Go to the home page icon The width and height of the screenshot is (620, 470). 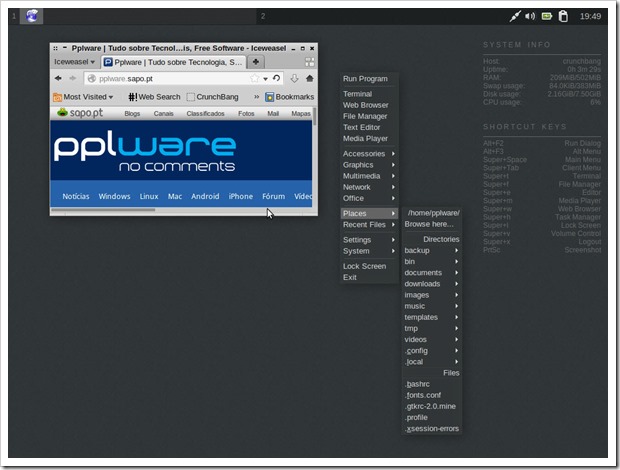point(310,78)
